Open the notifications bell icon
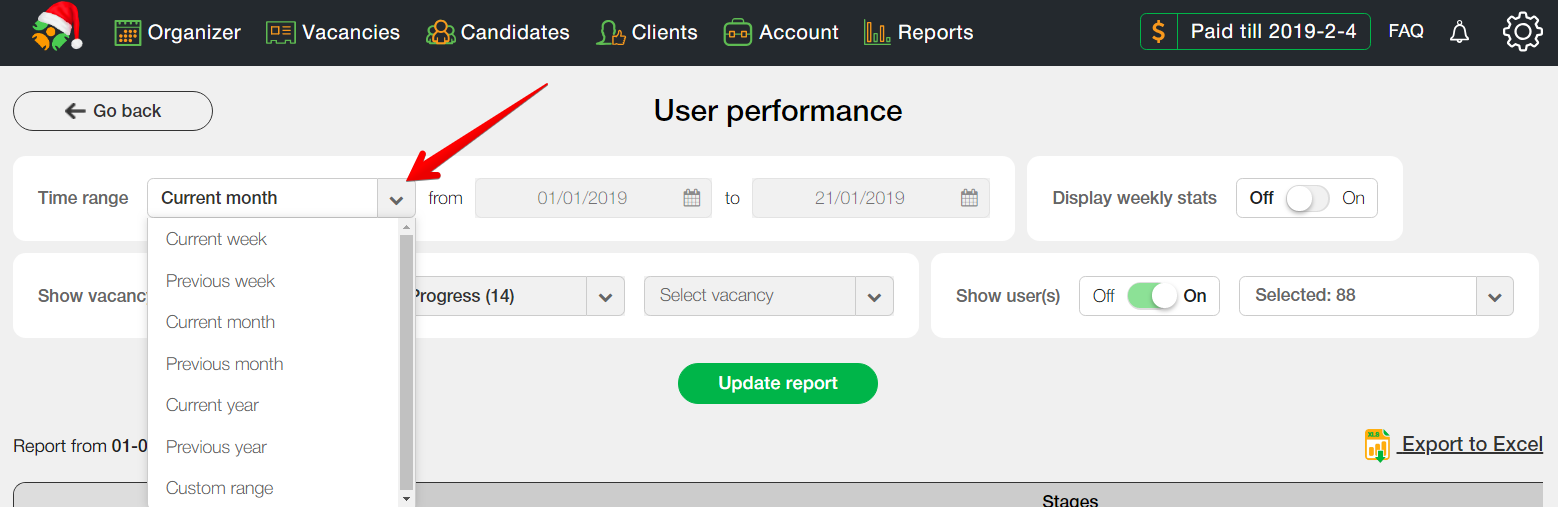The height and width of the screenshot is (507, 1558). coord(1459,32)
